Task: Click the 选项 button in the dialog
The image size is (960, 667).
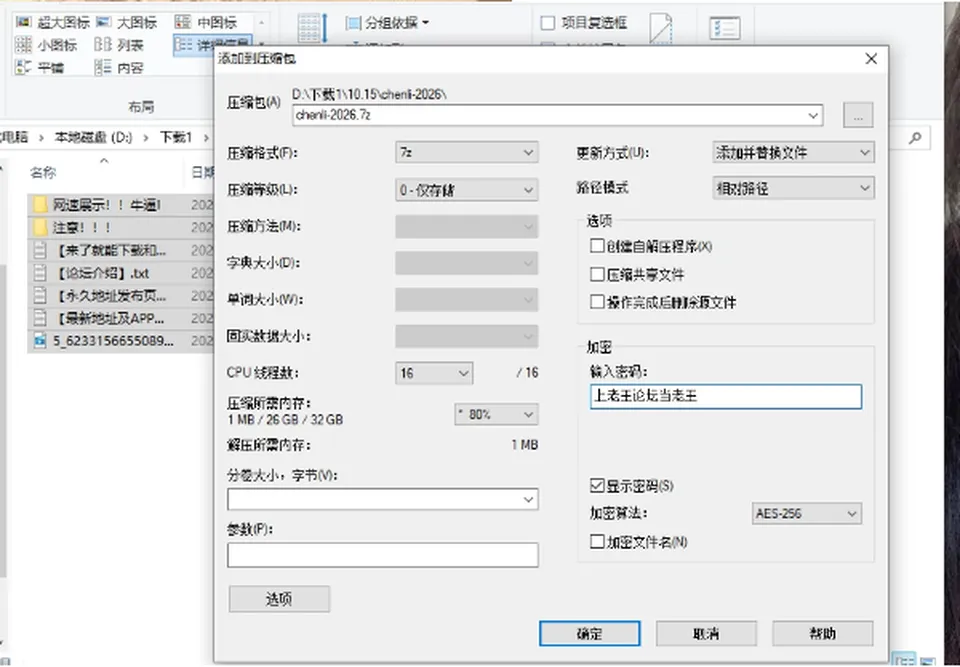Action: click(x=279, y=599)
